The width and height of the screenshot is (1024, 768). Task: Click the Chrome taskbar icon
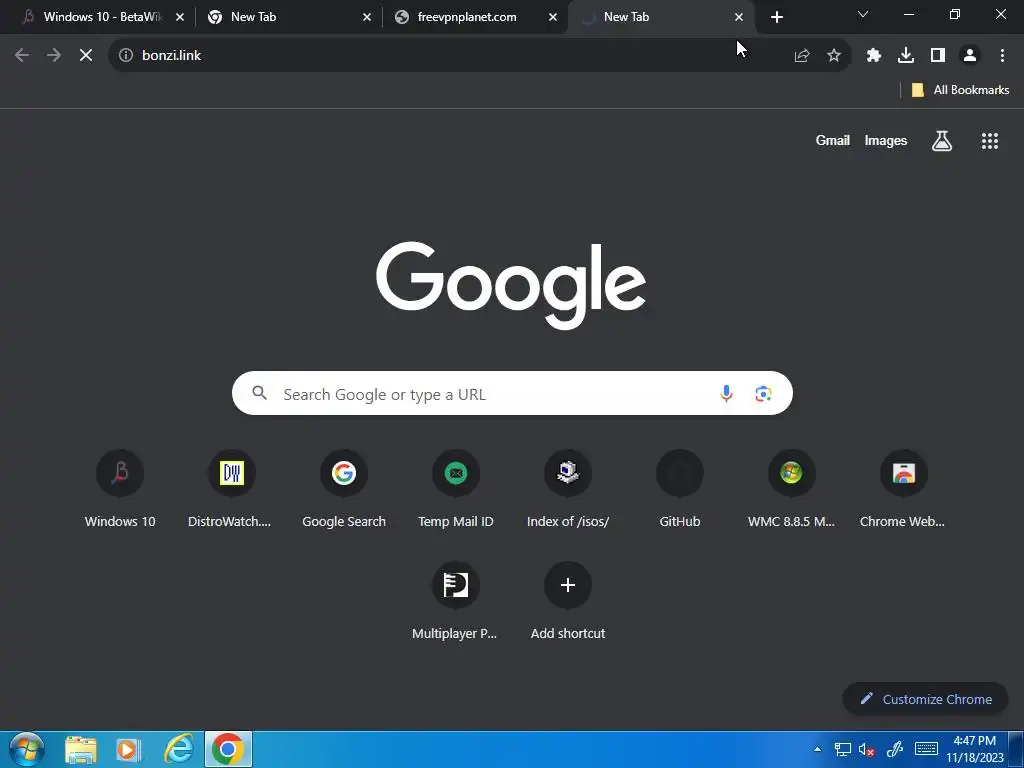click(228, 749)
